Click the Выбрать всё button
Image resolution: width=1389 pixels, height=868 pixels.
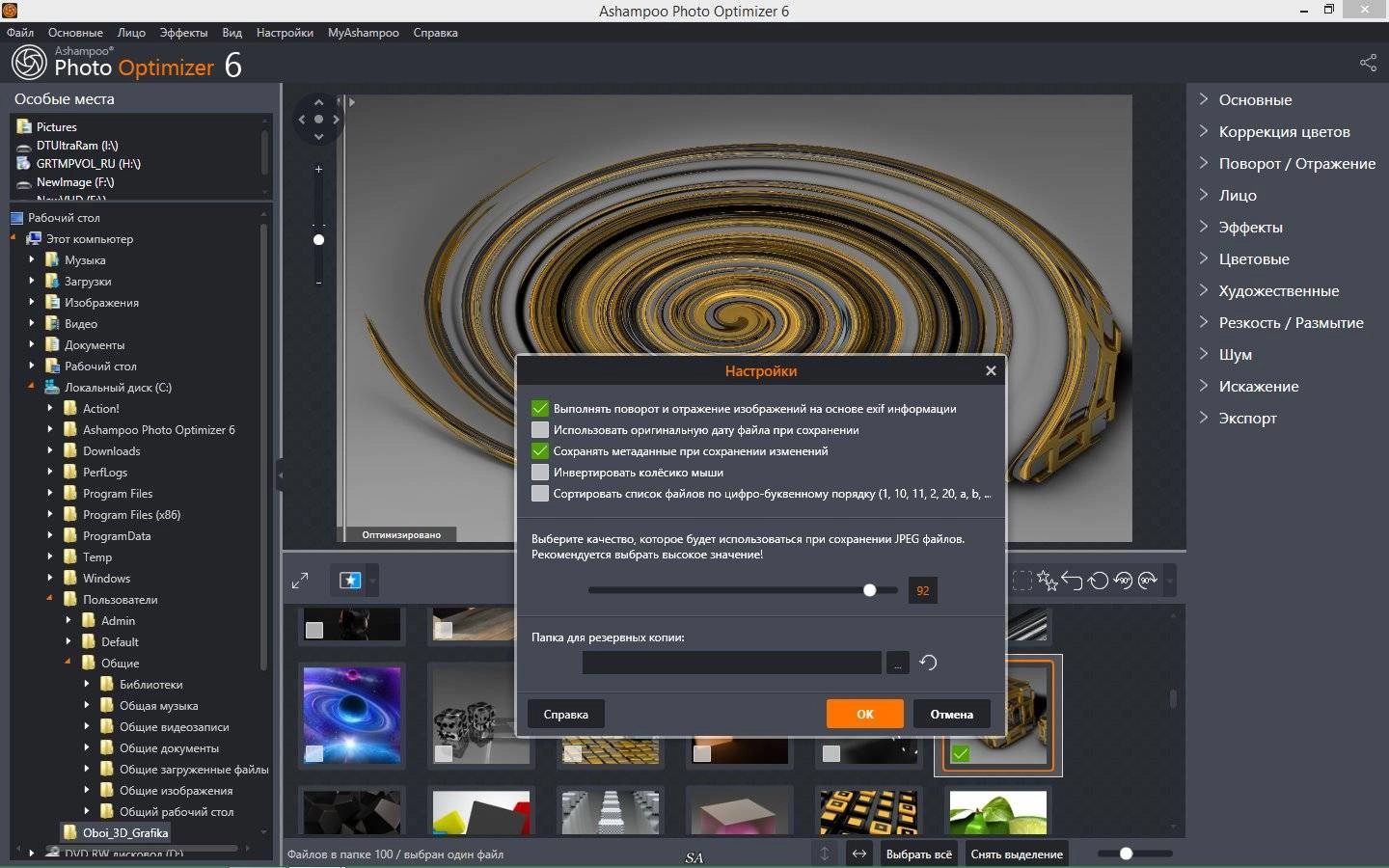click(x=918, y=854)
